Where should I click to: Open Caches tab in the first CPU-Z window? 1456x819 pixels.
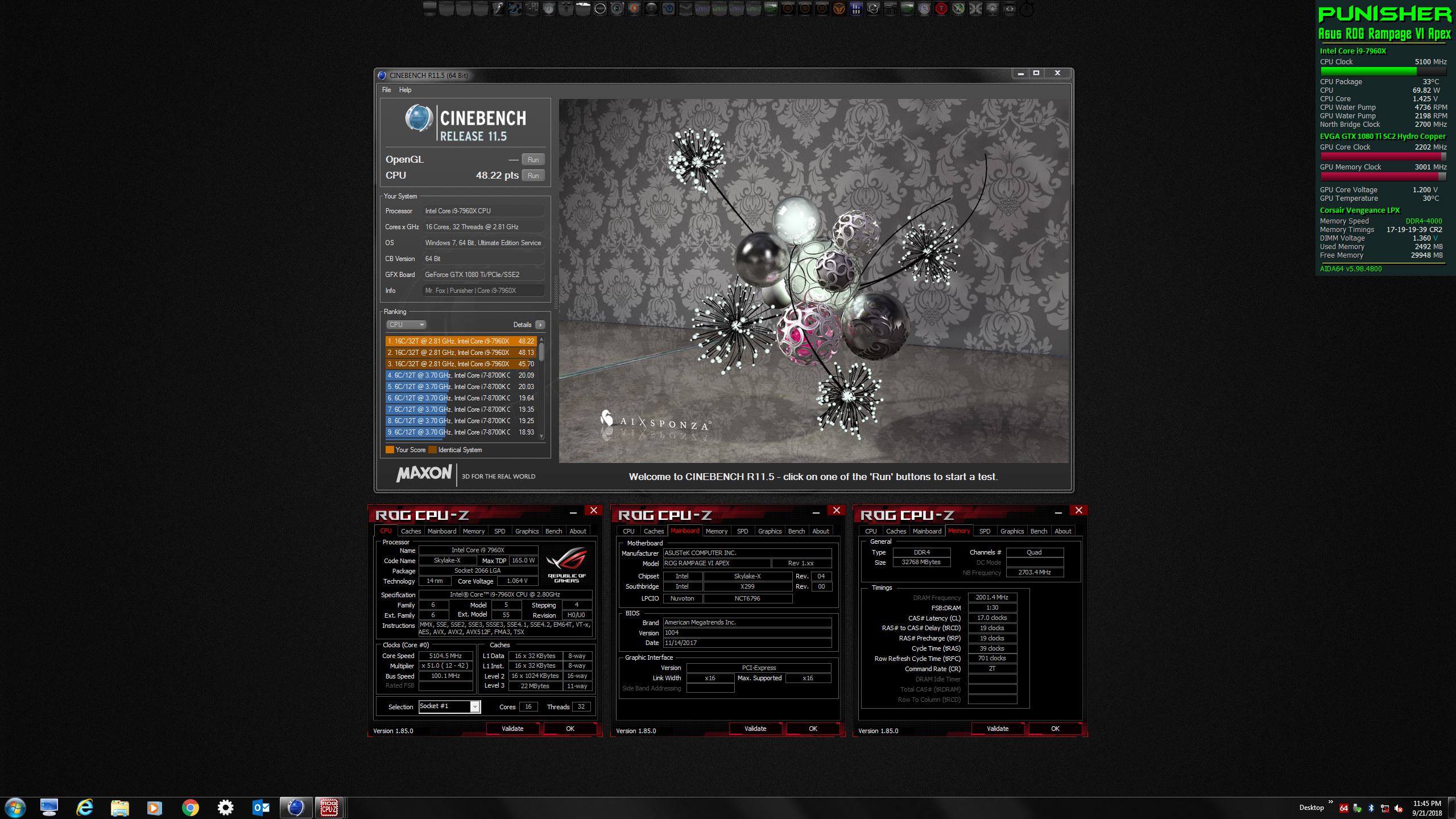[411, 531]
